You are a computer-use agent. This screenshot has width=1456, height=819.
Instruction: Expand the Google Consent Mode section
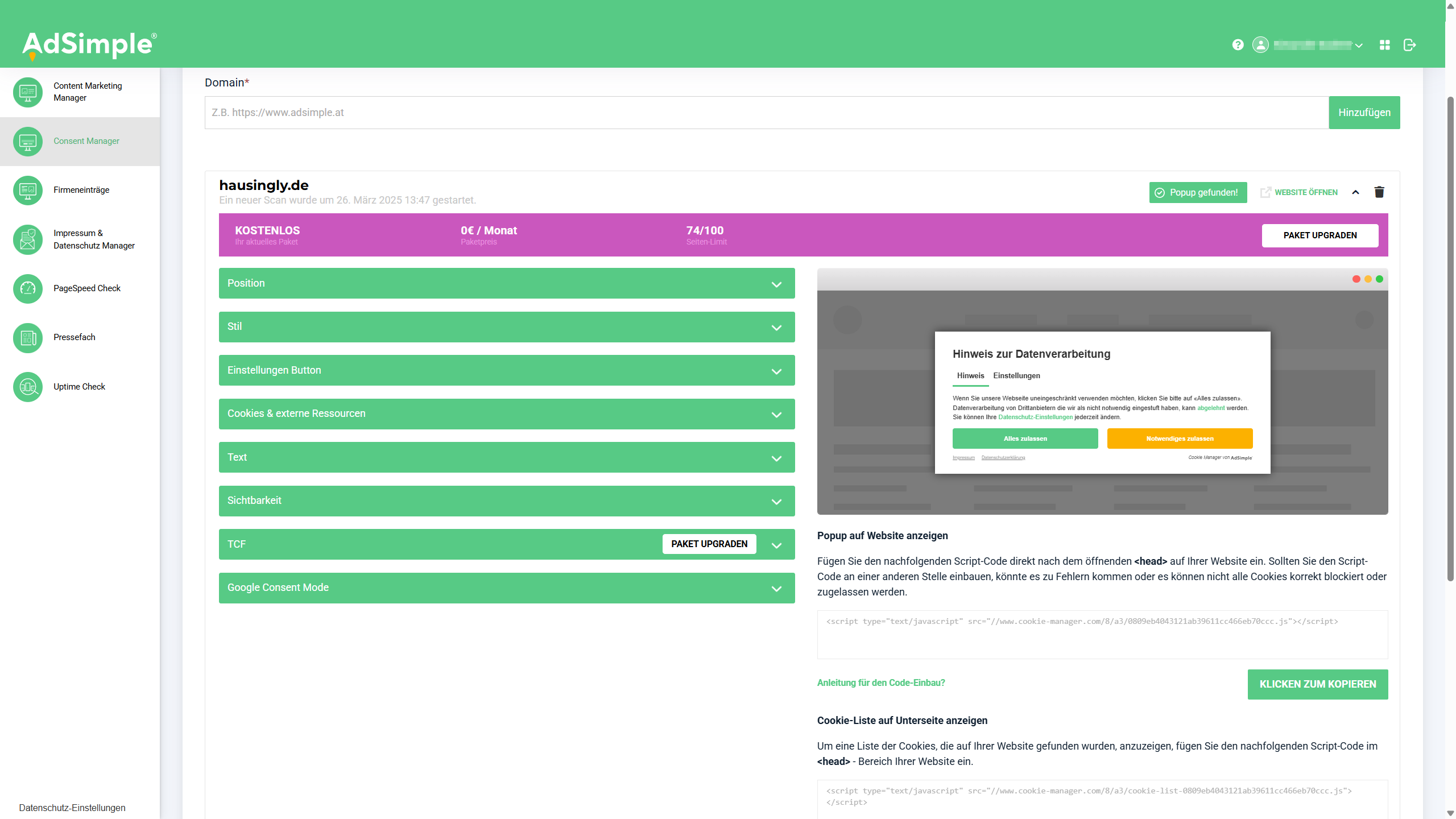pos(506,588)
